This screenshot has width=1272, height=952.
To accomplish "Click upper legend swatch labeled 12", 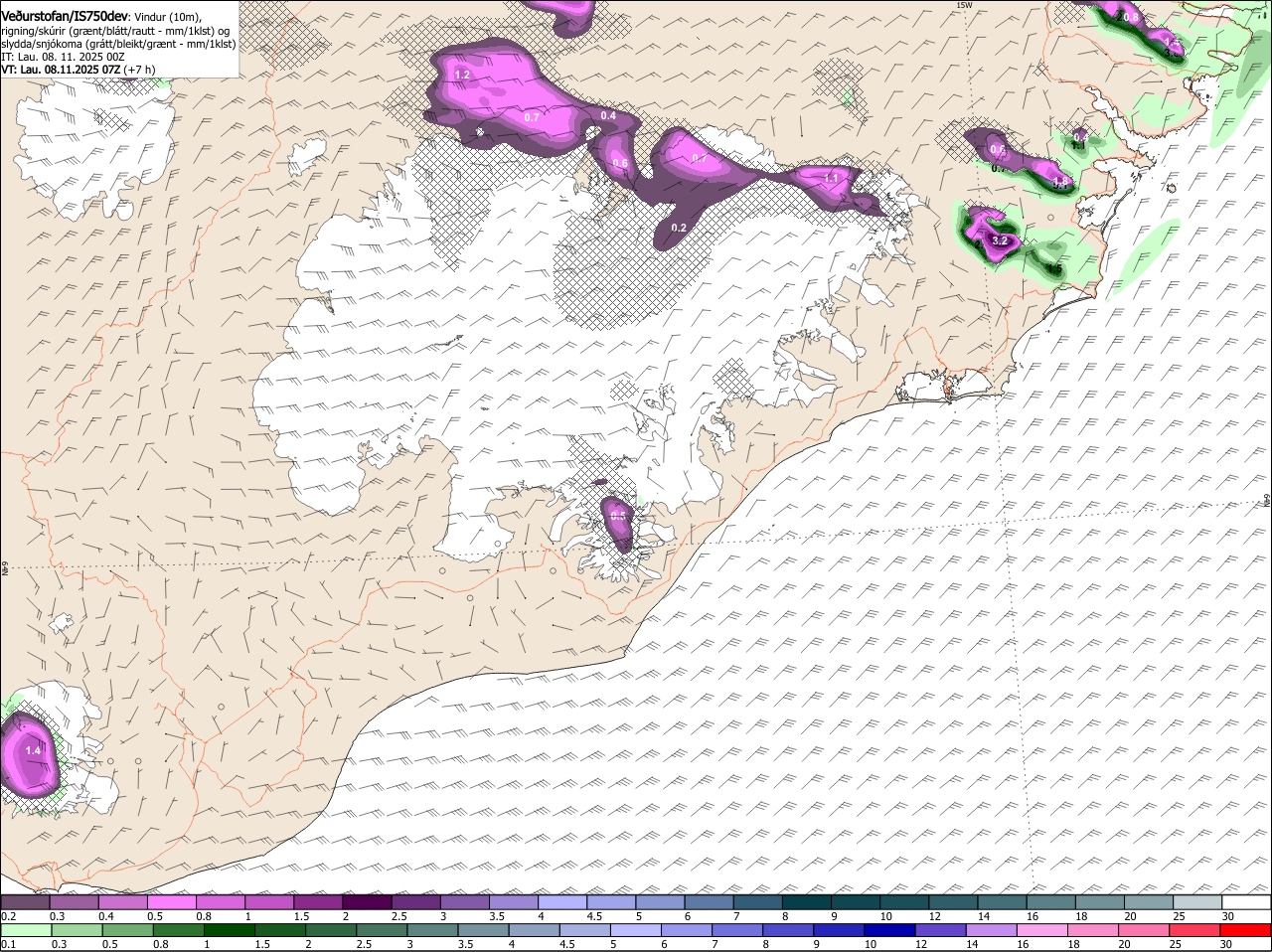I will click(x=953, y=902).
